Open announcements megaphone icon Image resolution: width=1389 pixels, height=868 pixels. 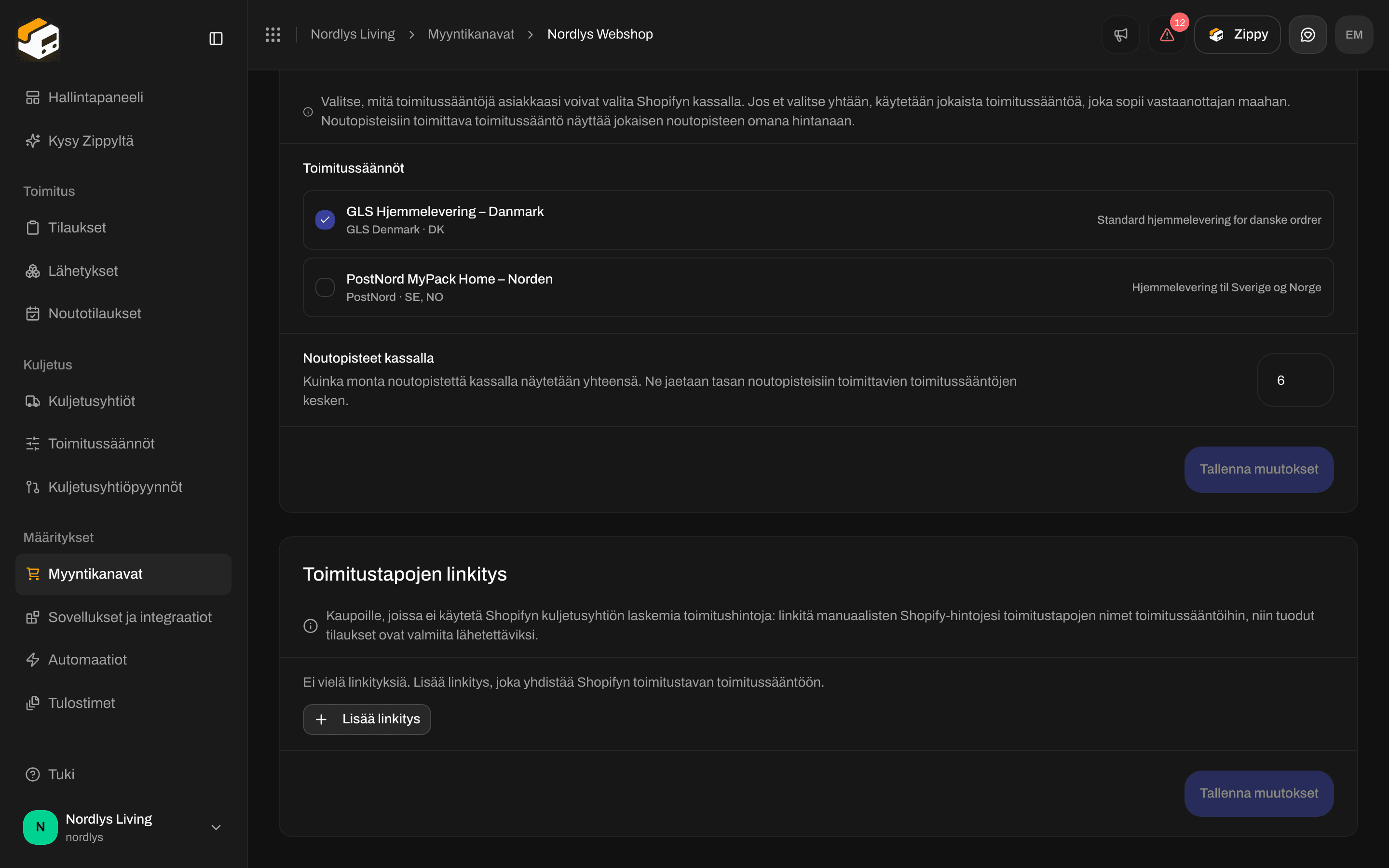1120,34
